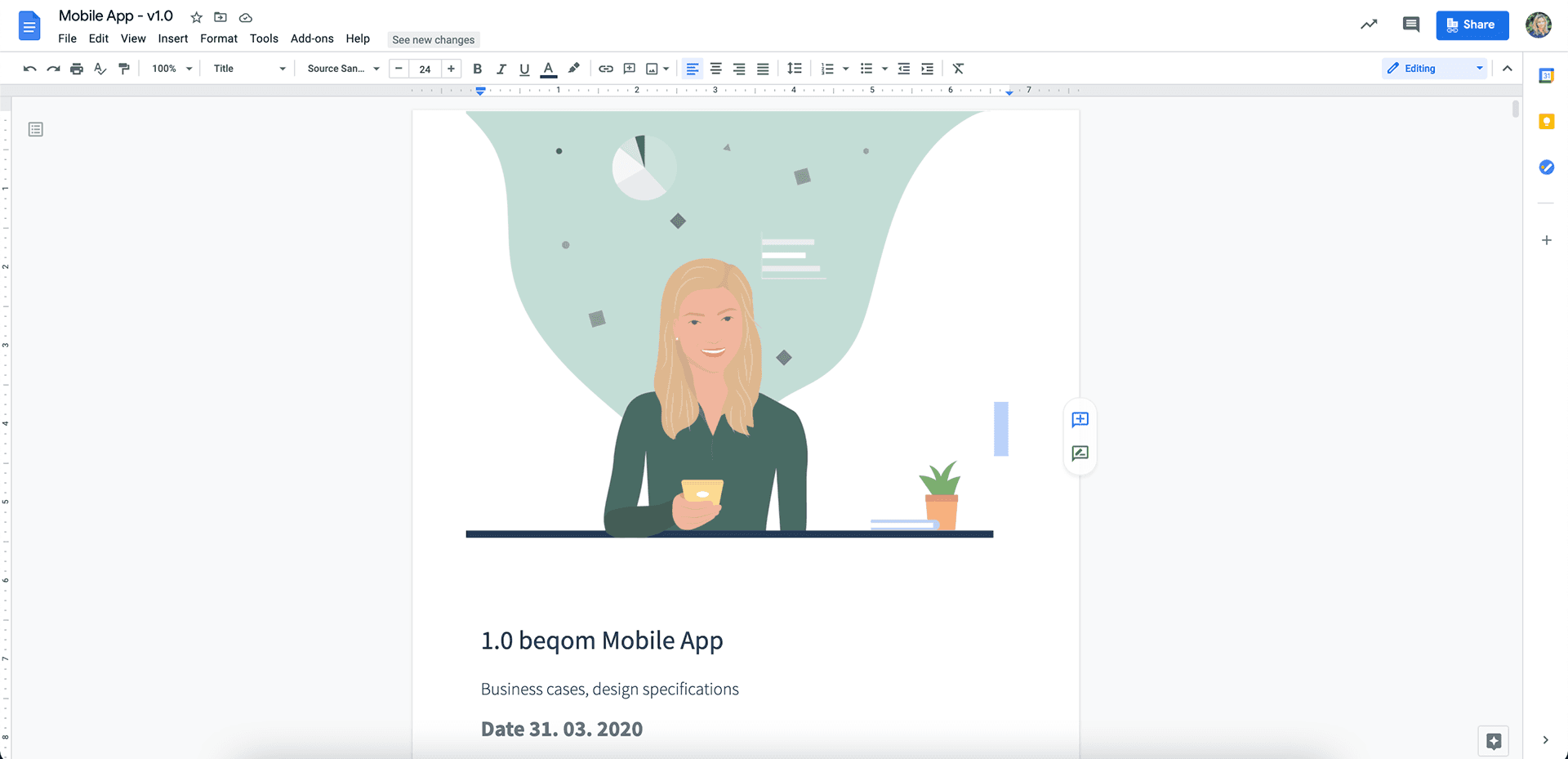Click the document title Mobile App - v1.0

116,16
